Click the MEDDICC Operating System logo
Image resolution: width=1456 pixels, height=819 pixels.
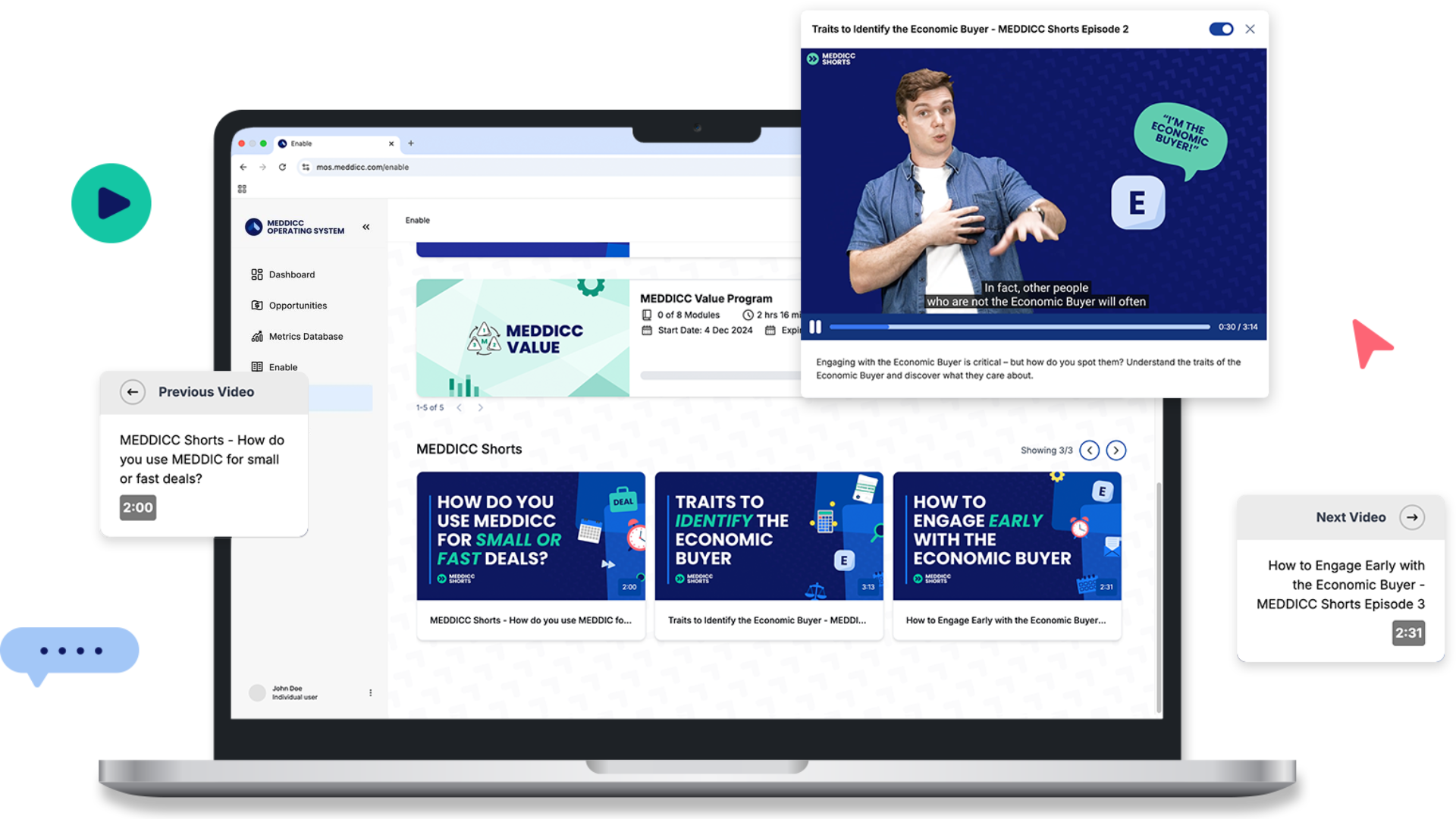(294, 227)
